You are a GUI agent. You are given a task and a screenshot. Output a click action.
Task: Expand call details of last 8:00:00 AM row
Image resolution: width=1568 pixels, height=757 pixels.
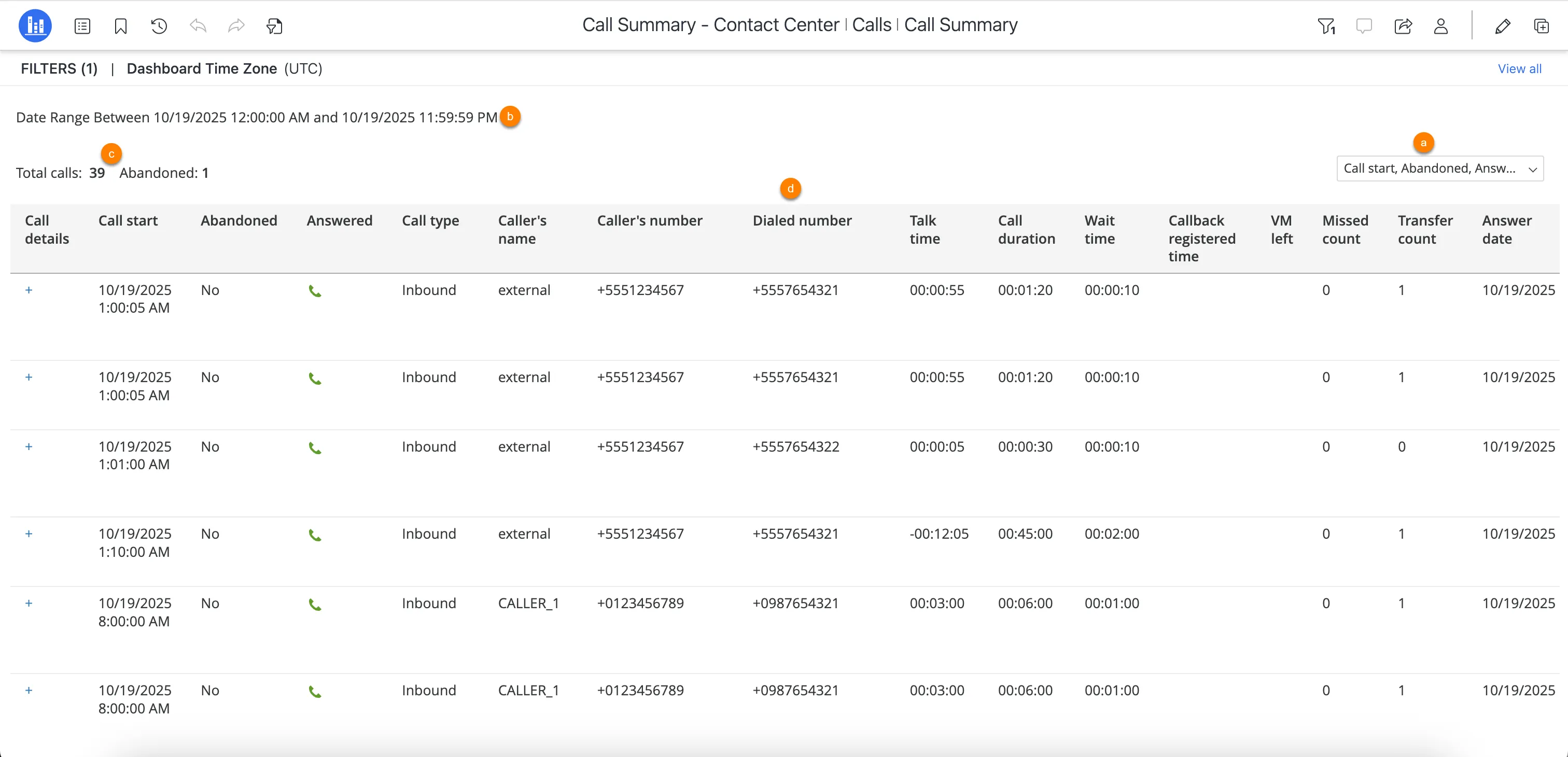(29, 690)
